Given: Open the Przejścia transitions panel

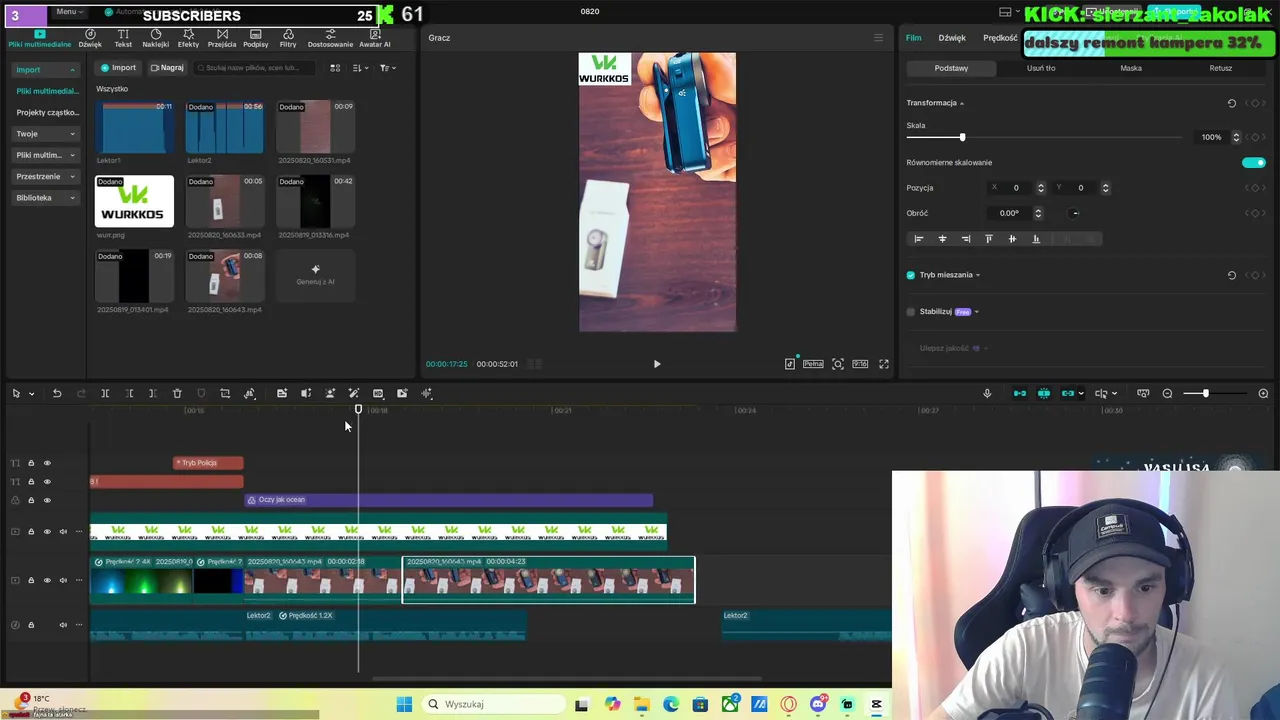Looking at the screenshot, I should point(222,38).
